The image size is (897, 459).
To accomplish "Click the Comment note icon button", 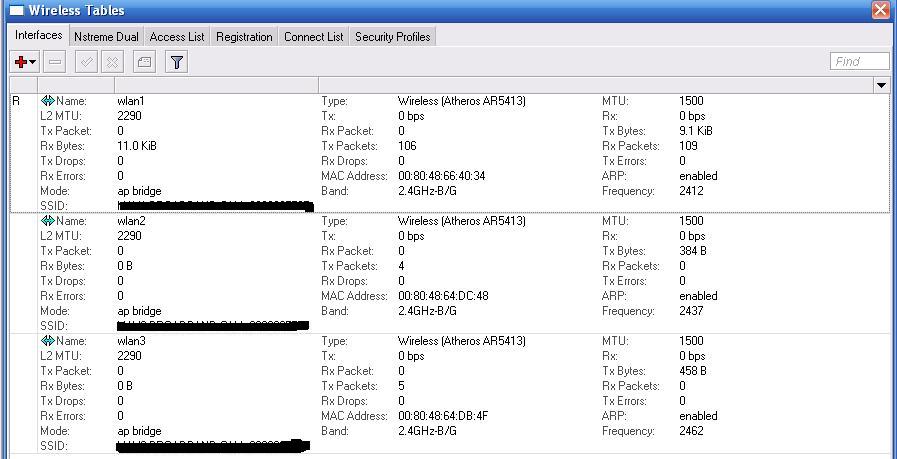I will pyautogui.click(x=144, y=62).
